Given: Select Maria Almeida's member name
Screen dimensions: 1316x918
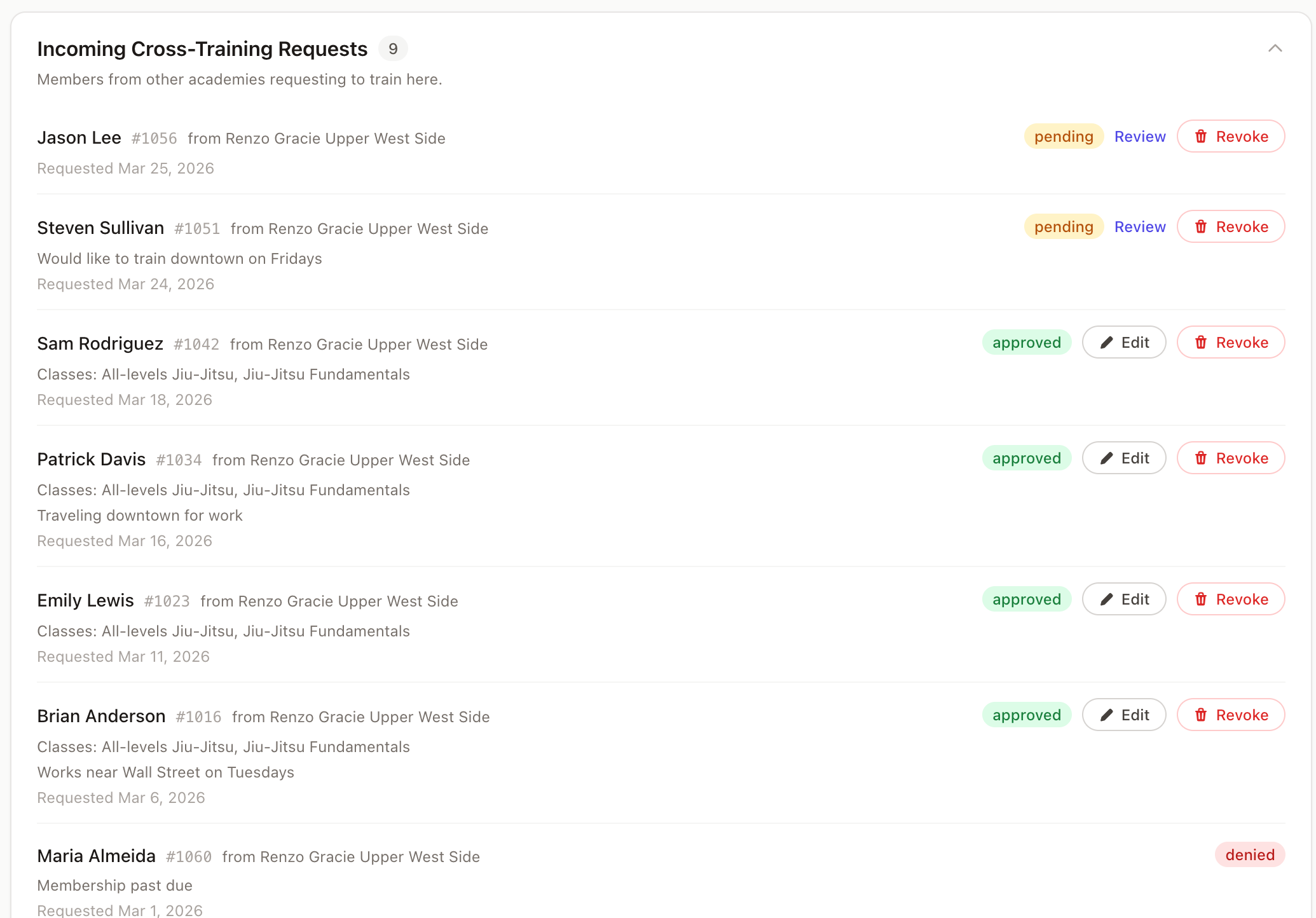Looking at the screenshot, I should pos(97,856).
